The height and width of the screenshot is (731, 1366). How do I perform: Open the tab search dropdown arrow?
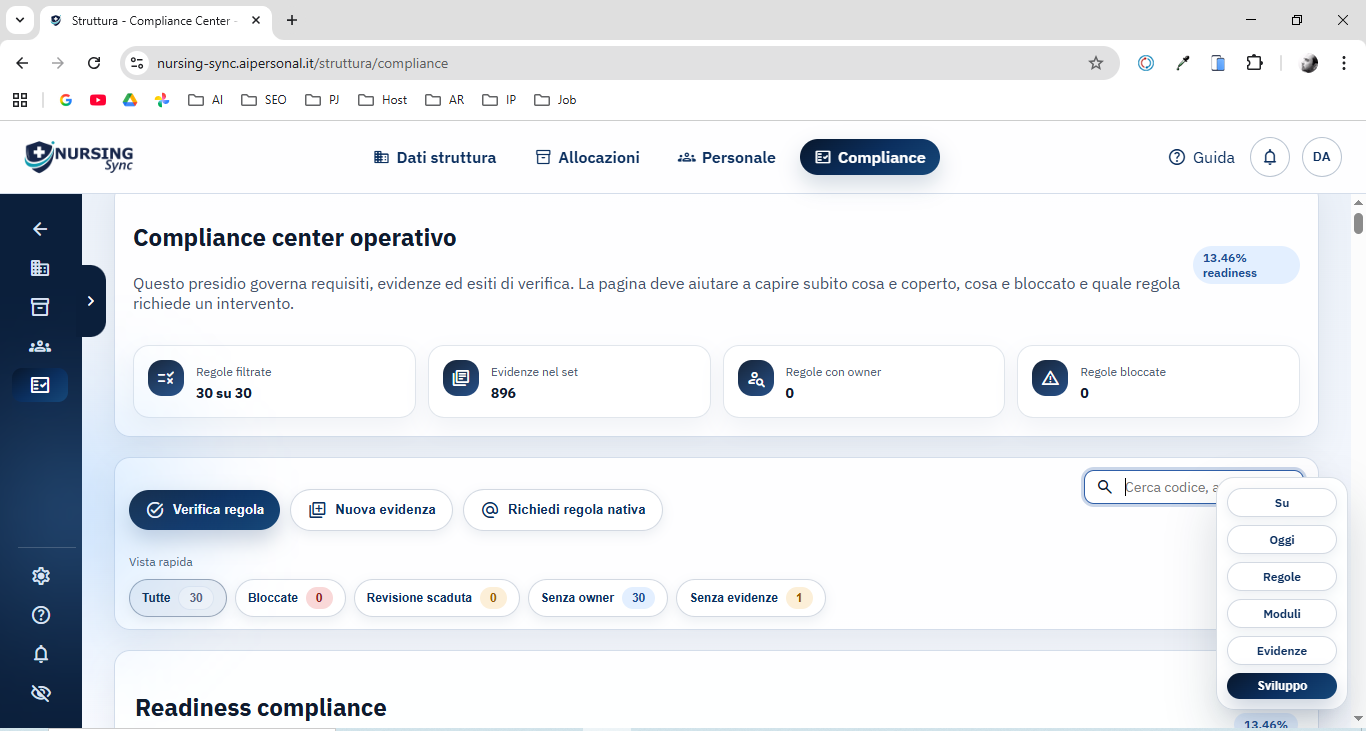[x=18, y=20]
